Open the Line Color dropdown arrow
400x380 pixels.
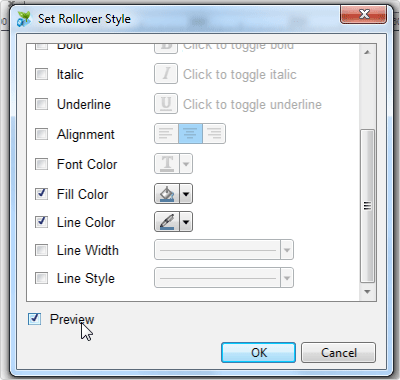pos(186,222)
